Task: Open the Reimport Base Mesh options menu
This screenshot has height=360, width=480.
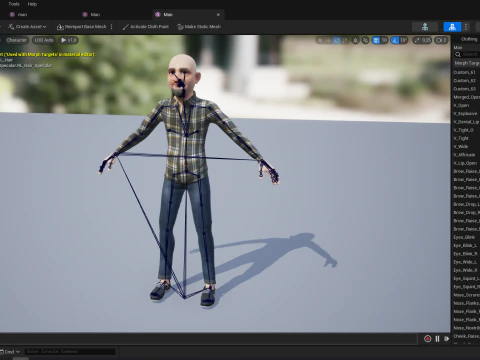Action: point(112,27)
